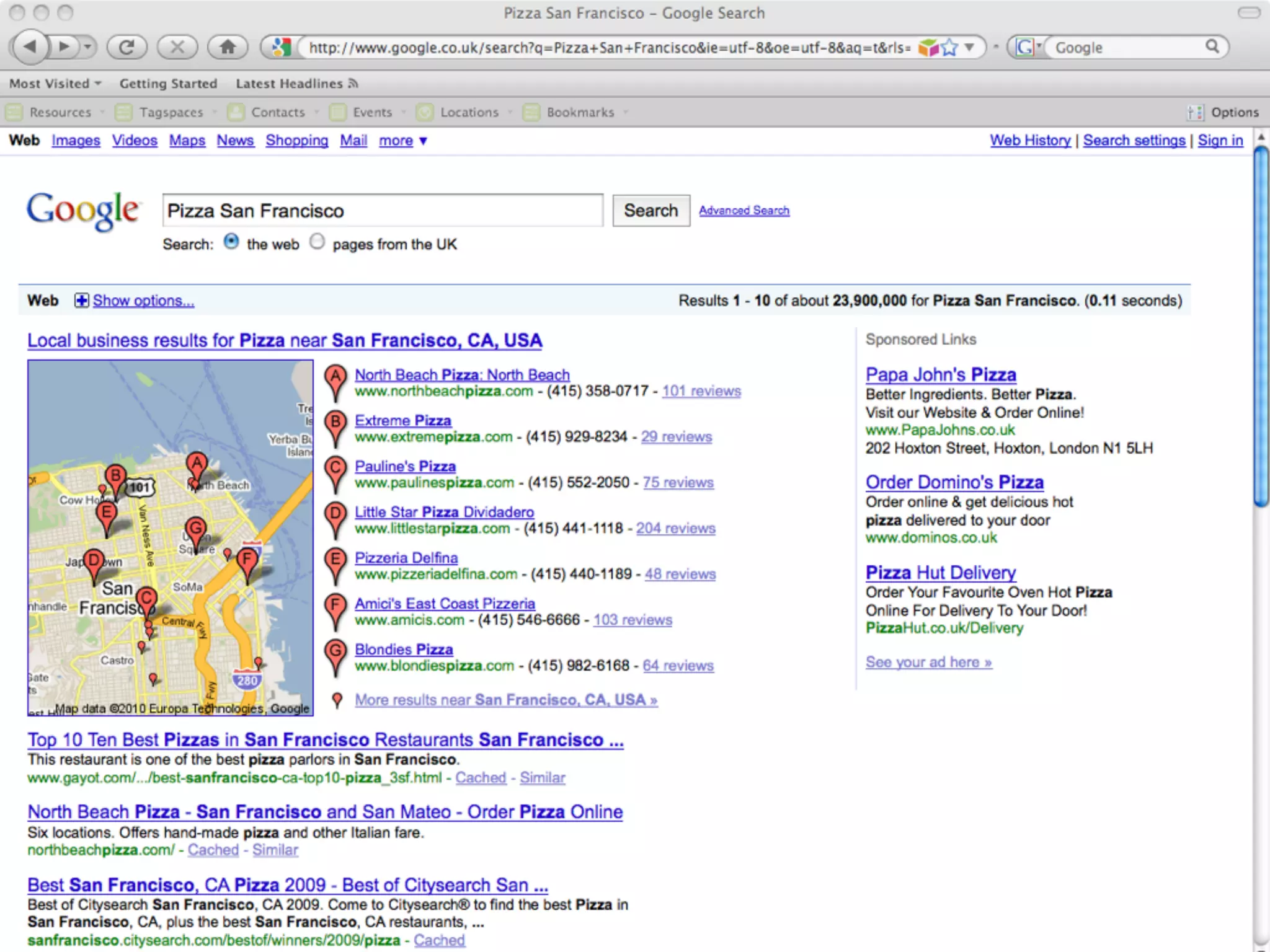1270x952 pixels.
Task: Click the search magnifier in Google box
Action: [1212, 46]
